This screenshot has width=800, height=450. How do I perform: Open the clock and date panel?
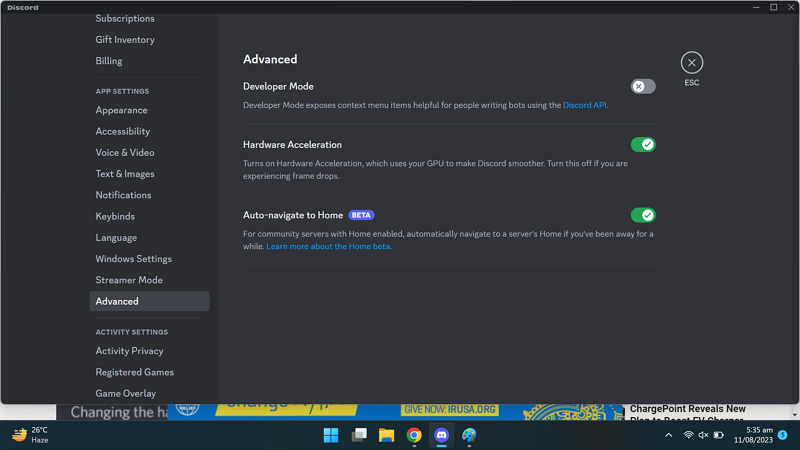[753, 435]
